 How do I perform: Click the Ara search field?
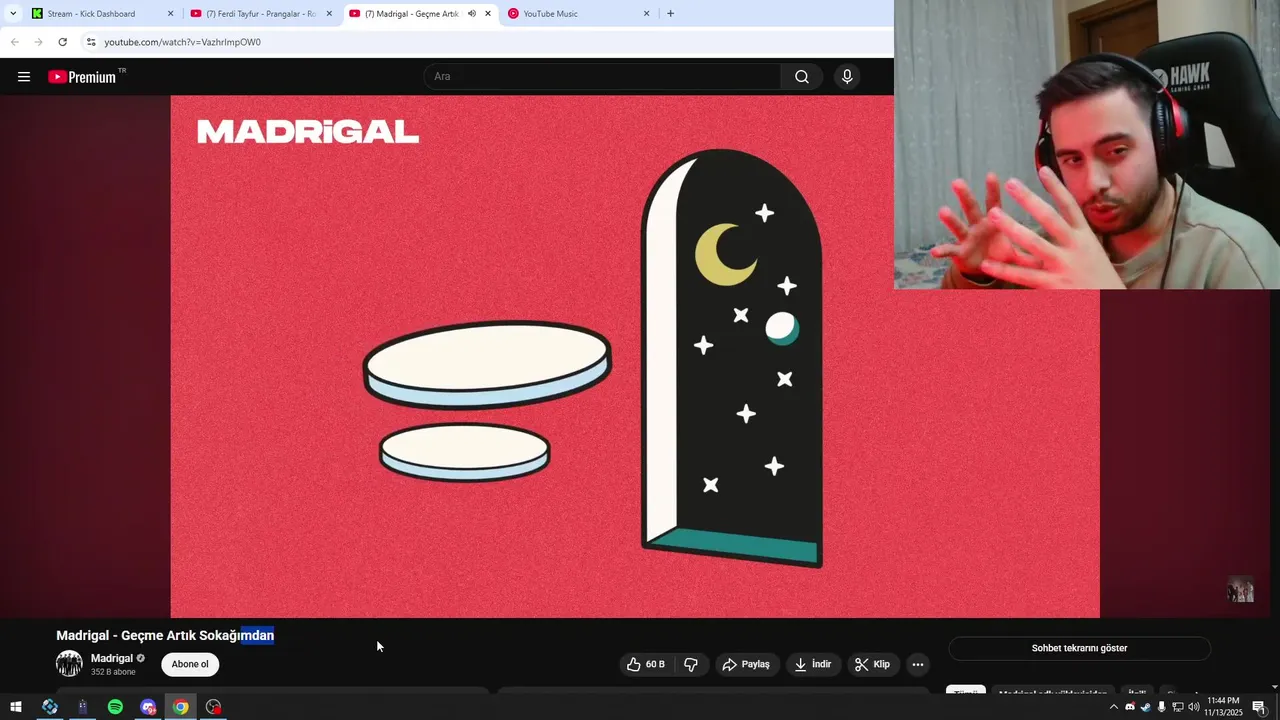point(603,77)
